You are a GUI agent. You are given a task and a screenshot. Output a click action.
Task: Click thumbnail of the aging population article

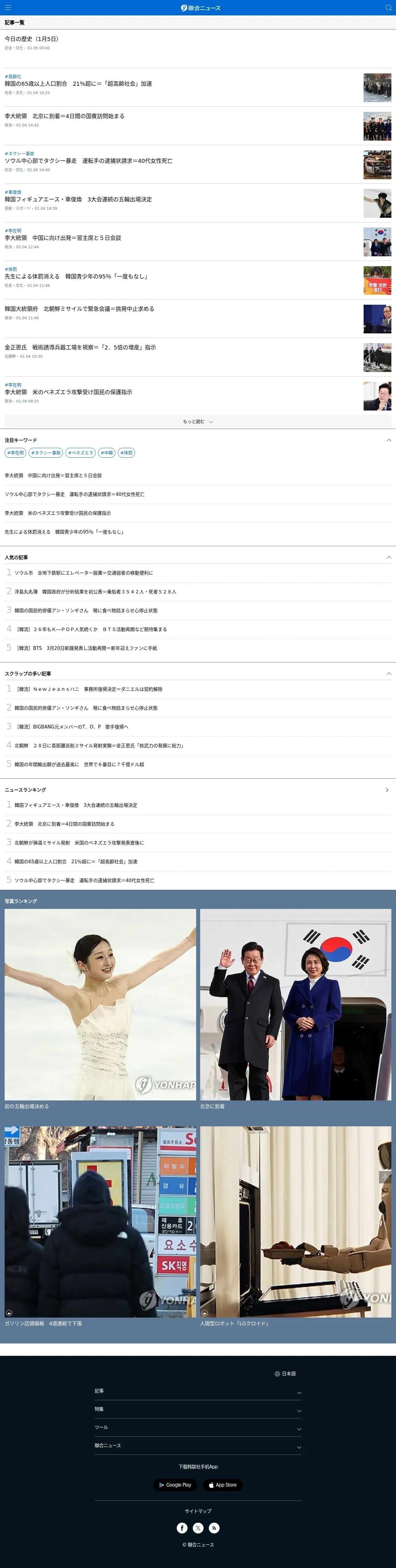tap(377, 88)
